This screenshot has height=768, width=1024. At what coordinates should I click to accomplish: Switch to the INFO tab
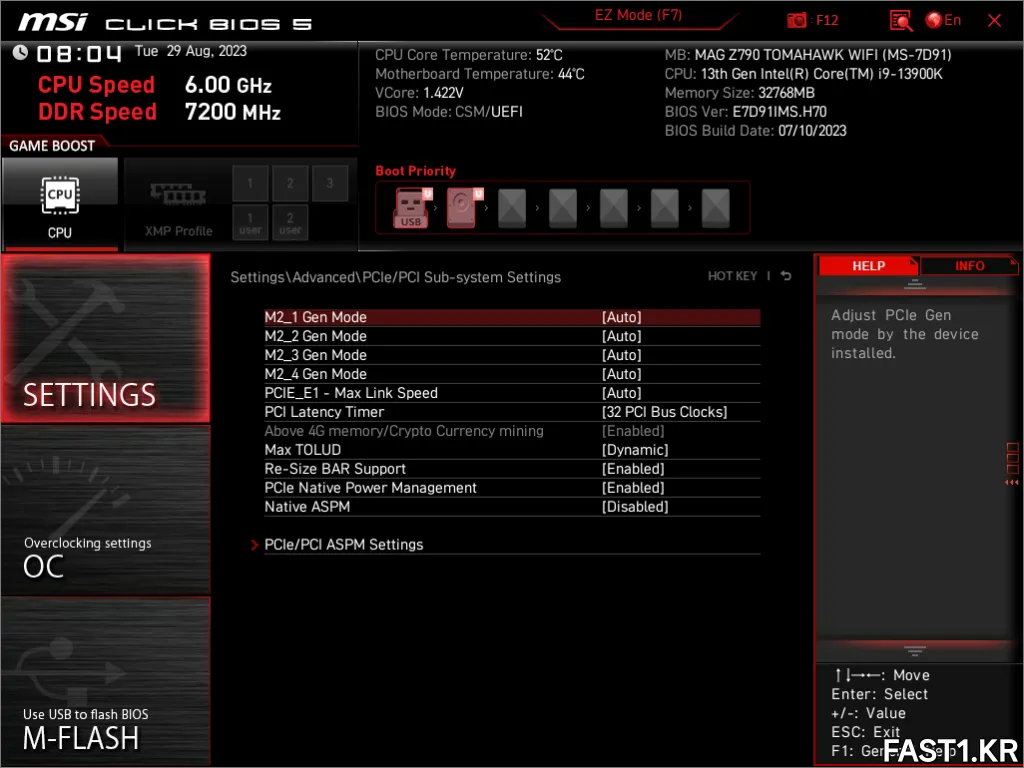(969, 266)
